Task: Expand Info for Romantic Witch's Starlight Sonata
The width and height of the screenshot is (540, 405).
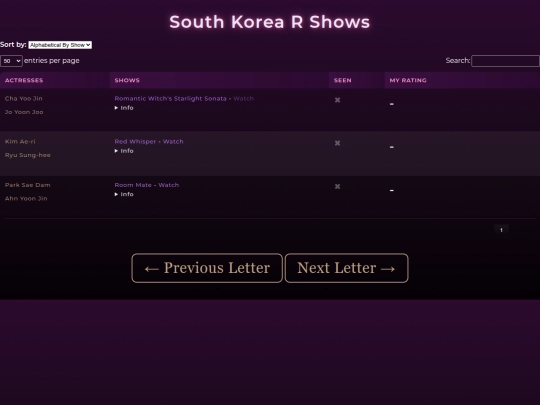Action: (124, 108)
